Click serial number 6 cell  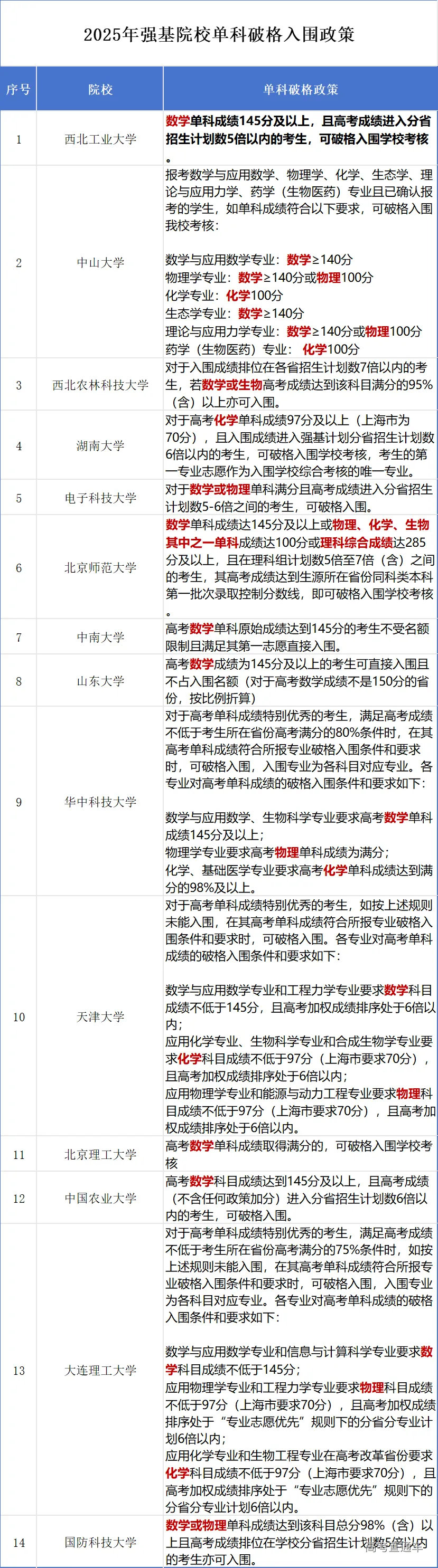point(18,567)
